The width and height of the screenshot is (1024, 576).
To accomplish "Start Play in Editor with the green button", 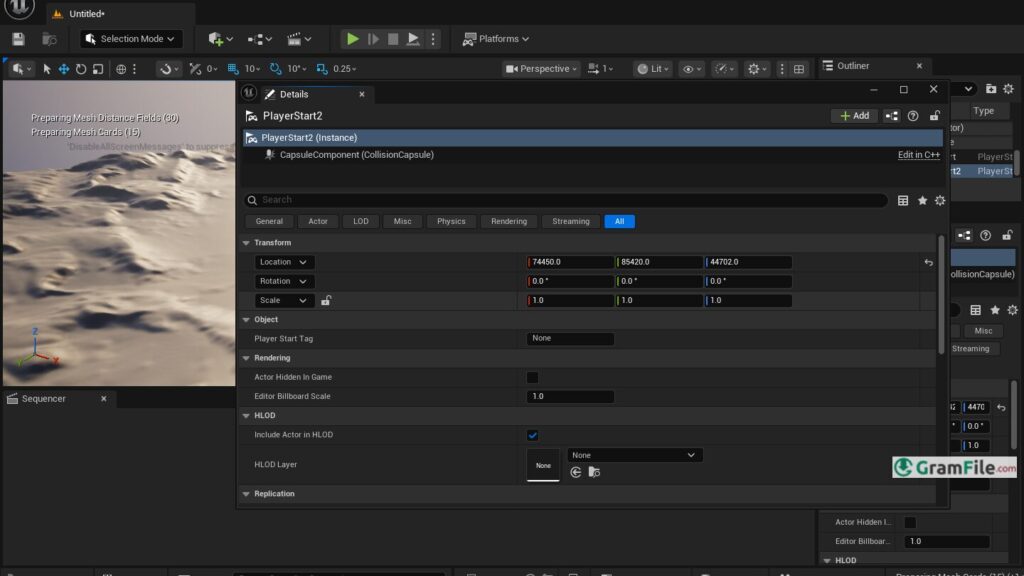I will point(353,39).
